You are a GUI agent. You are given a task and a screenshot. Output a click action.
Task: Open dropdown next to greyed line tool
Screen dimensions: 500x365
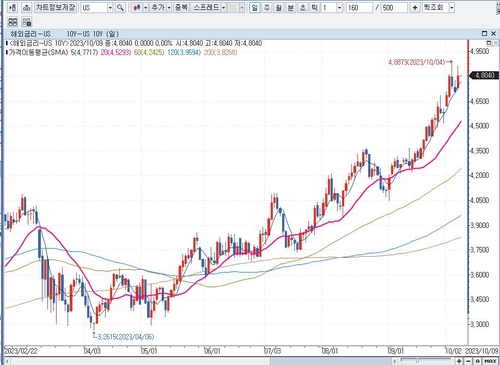click(x=242, y=7)
